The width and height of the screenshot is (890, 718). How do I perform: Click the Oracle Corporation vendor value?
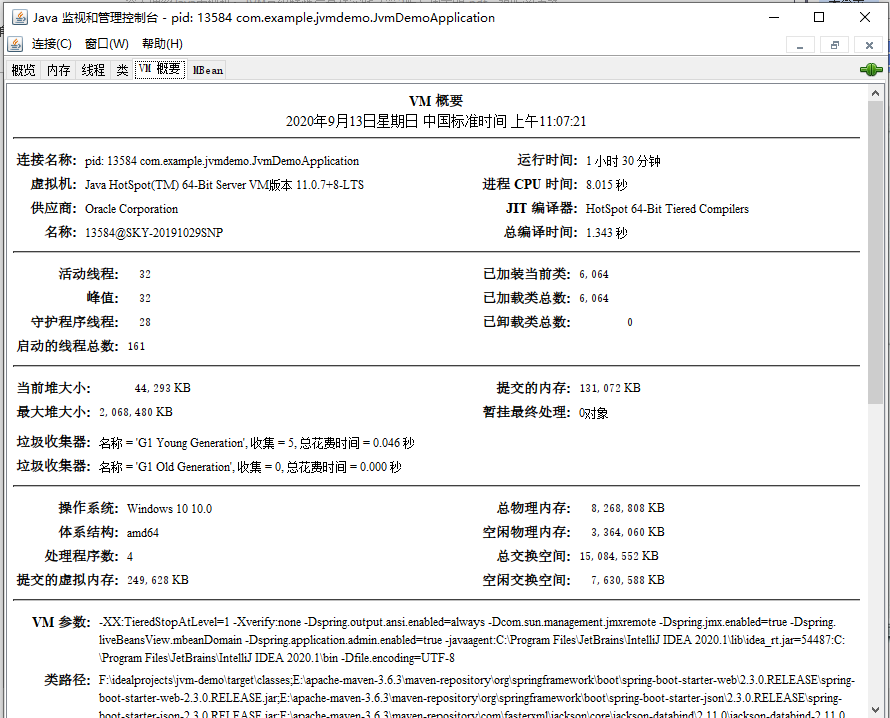pos(132,209)
